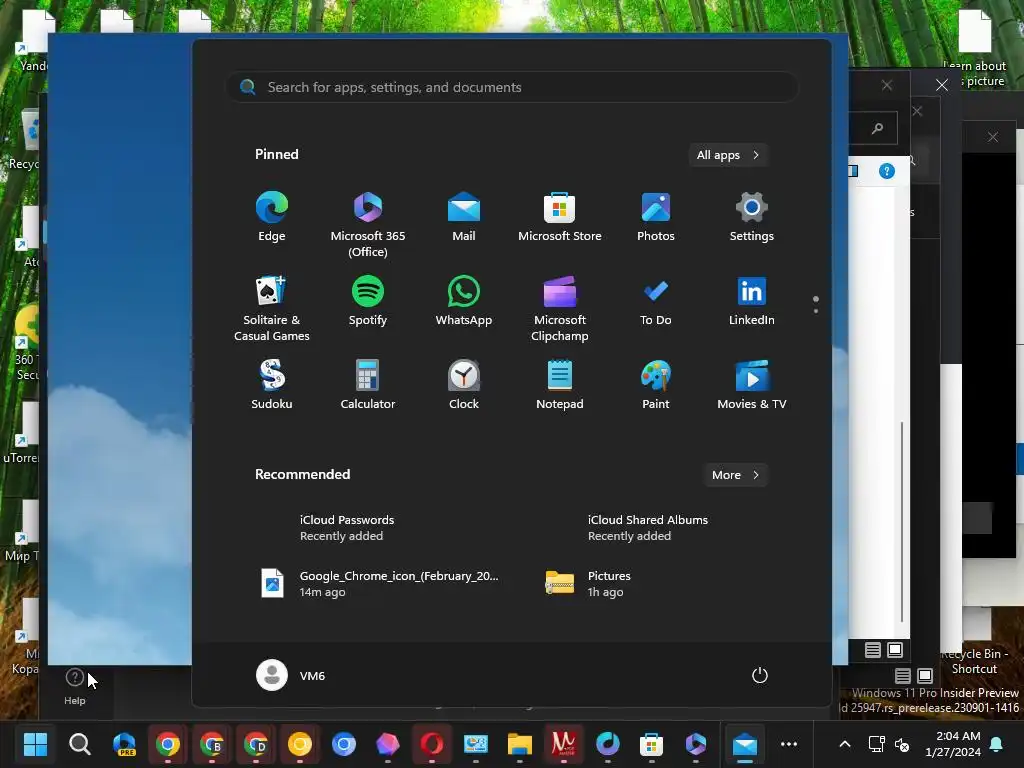This screenshot has height=768, width=1024.
Task: Open taskbar Search magnifier
Action: (x=80, y=744)
